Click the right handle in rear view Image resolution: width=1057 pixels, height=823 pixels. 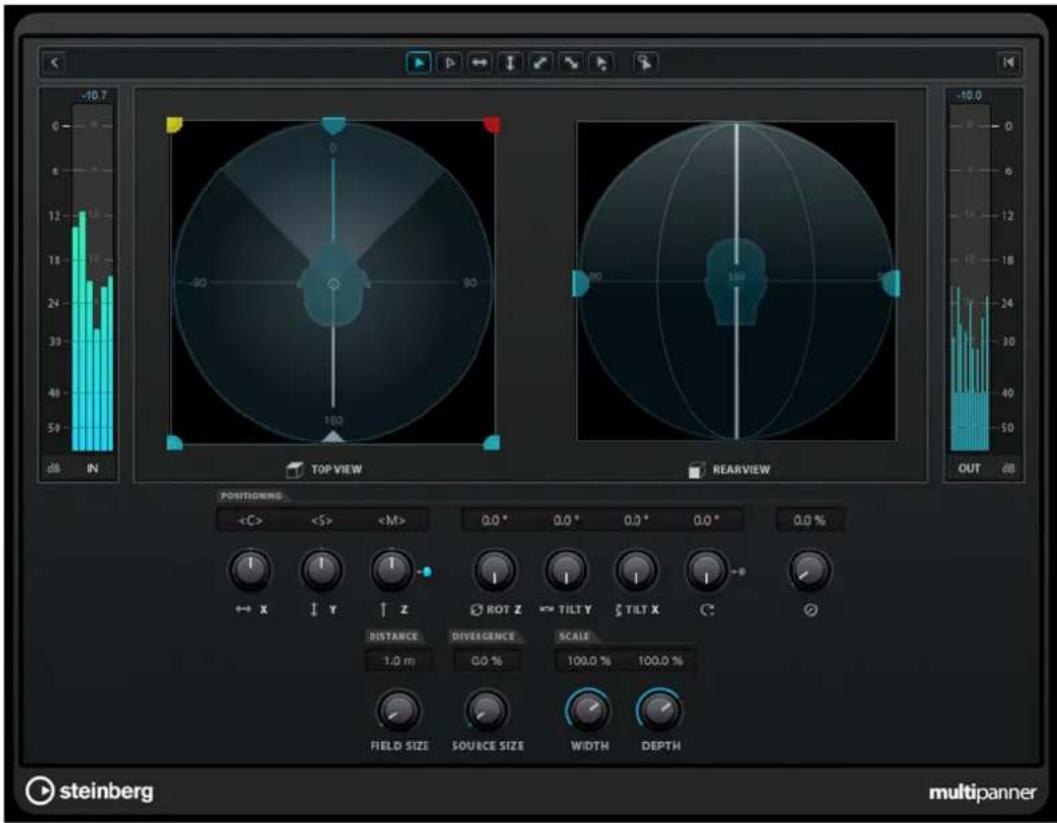[891, 283]
